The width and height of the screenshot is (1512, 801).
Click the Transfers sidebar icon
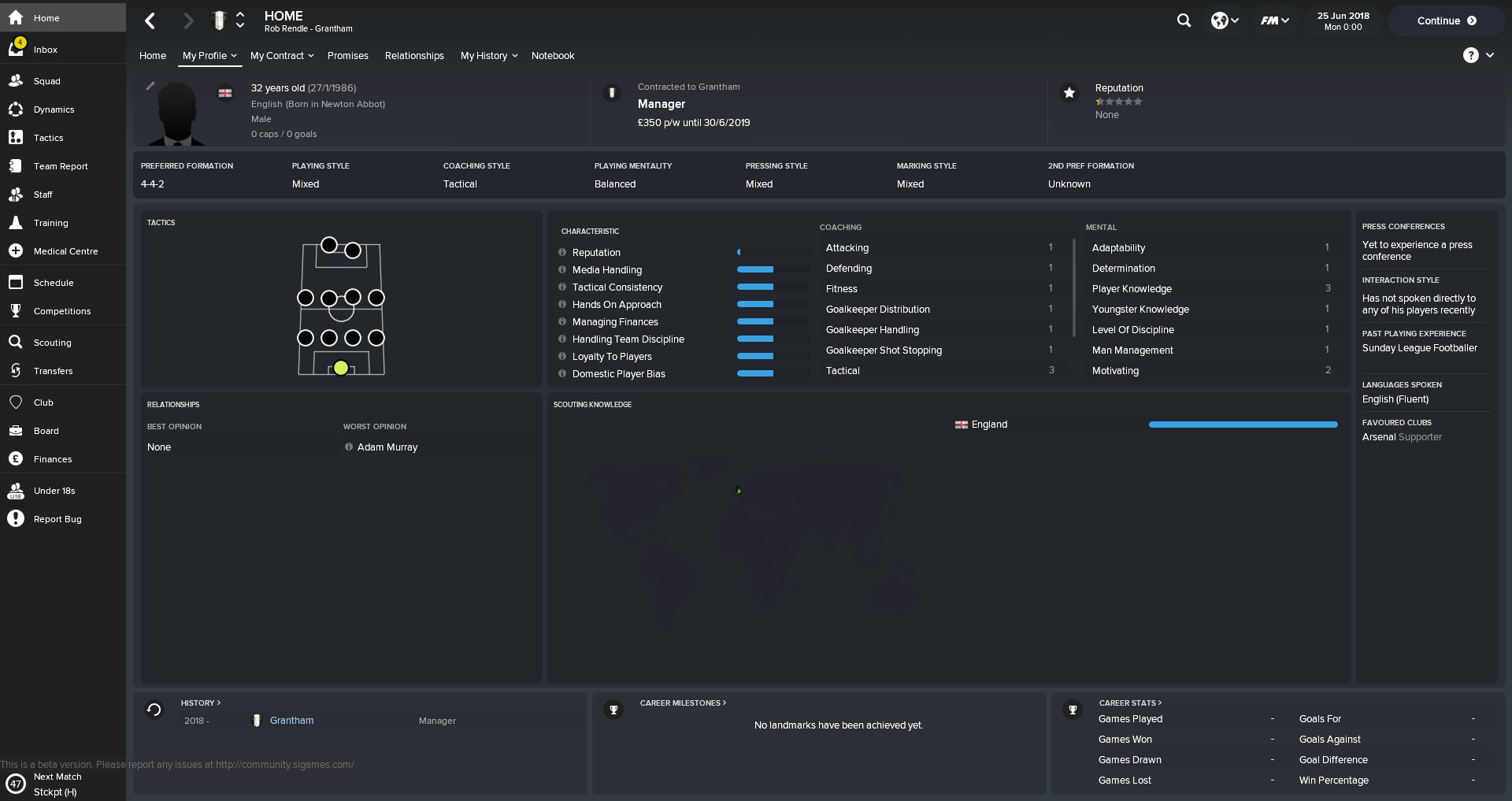[x=16, y=371]
